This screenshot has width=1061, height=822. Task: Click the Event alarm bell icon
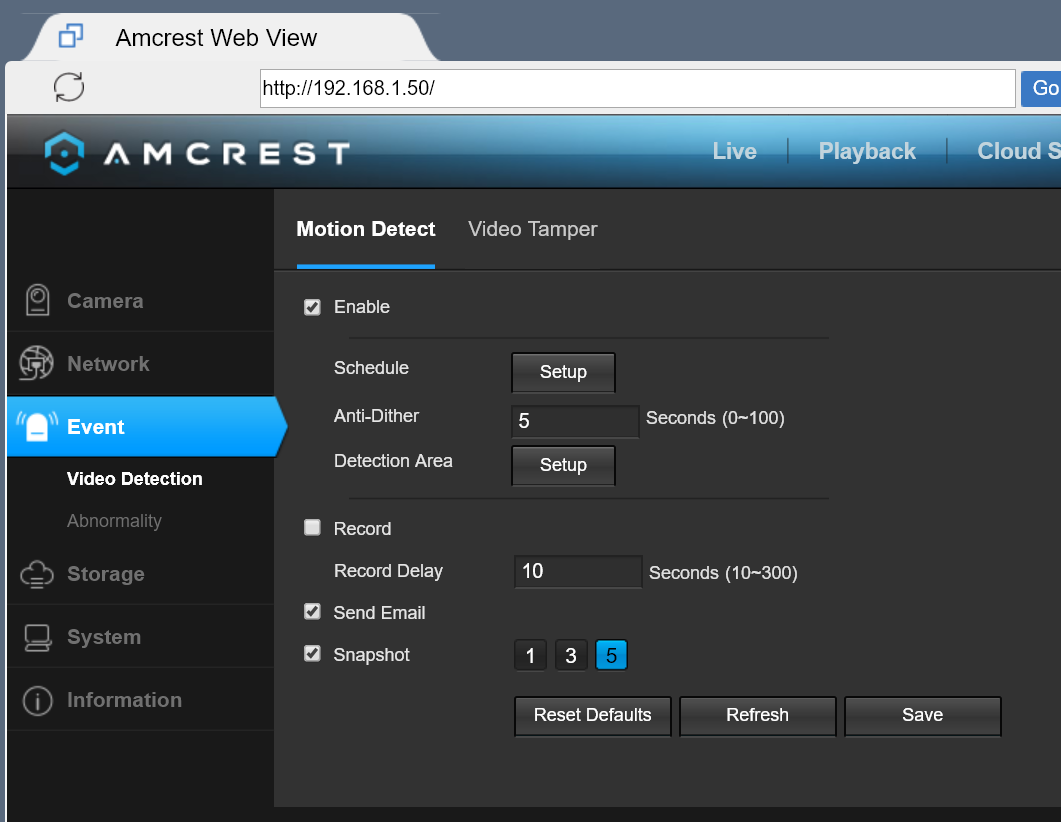(37, 426)
